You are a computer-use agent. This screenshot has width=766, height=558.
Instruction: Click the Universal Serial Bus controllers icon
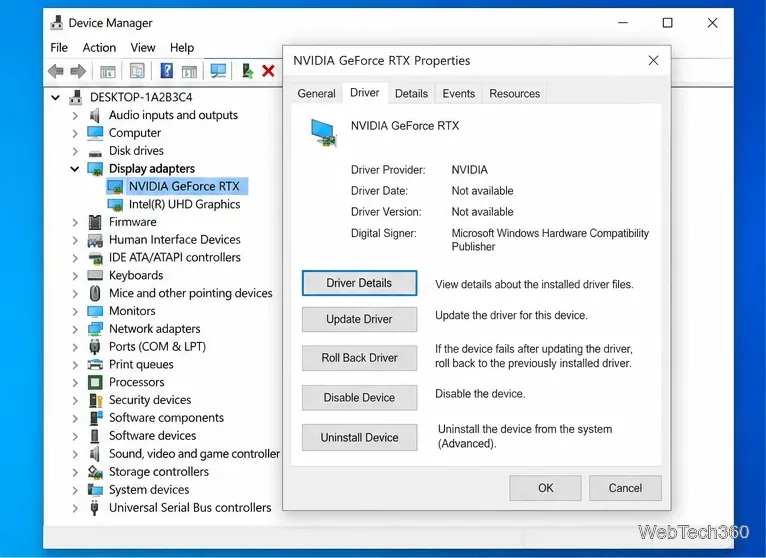(95, 508)
